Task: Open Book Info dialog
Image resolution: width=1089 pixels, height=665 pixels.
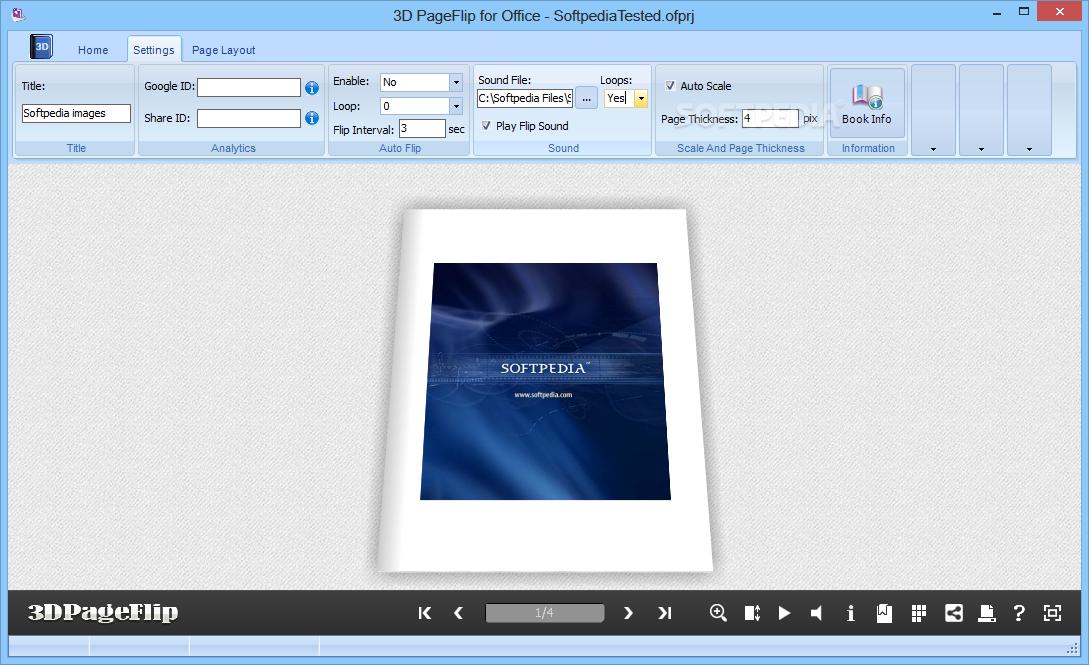Action: [867, 103]
